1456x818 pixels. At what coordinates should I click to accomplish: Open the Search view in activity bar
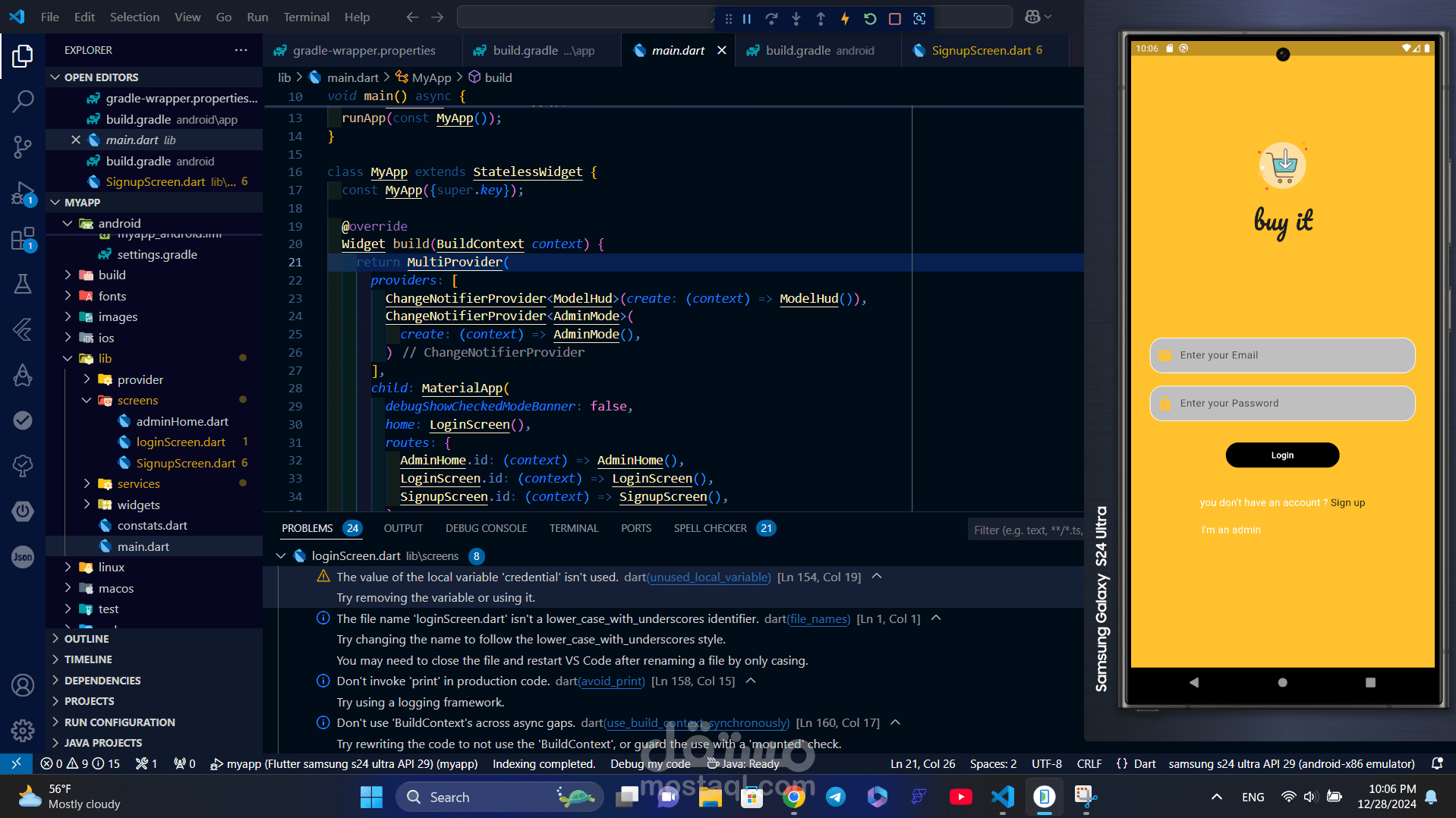(23, 101)
